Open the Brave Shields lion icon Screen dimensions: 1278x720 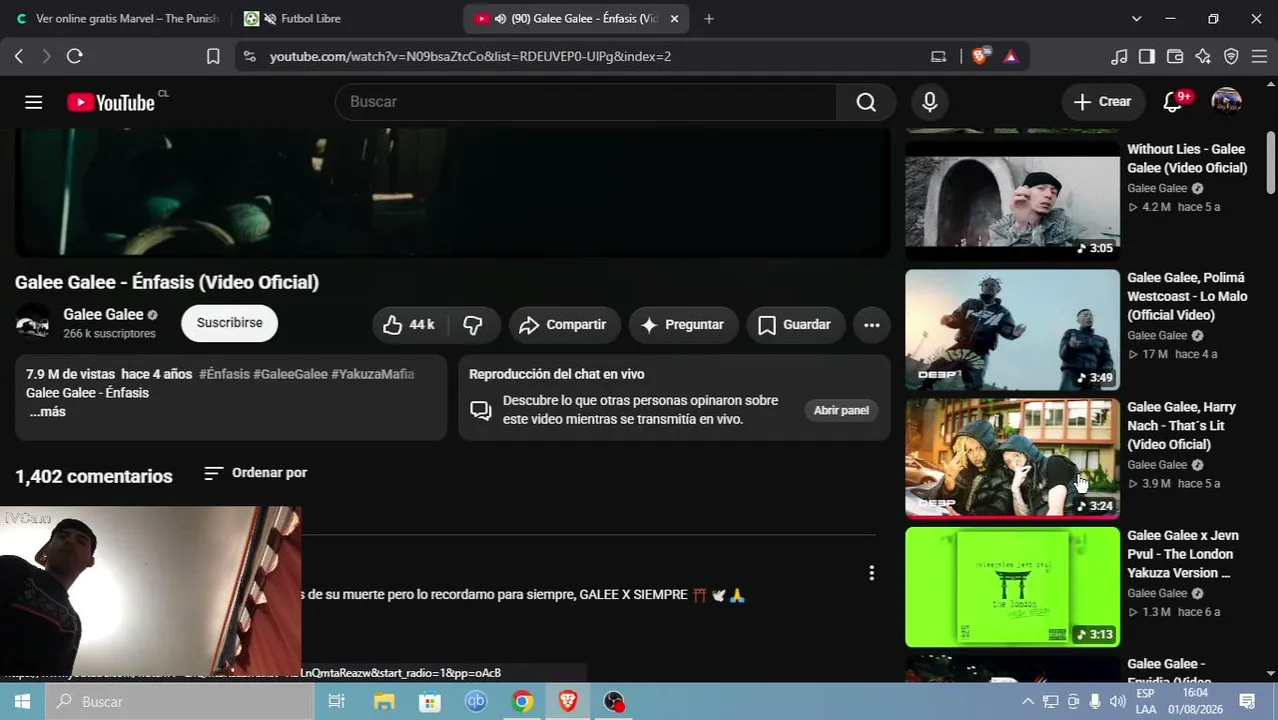point(980,57)
